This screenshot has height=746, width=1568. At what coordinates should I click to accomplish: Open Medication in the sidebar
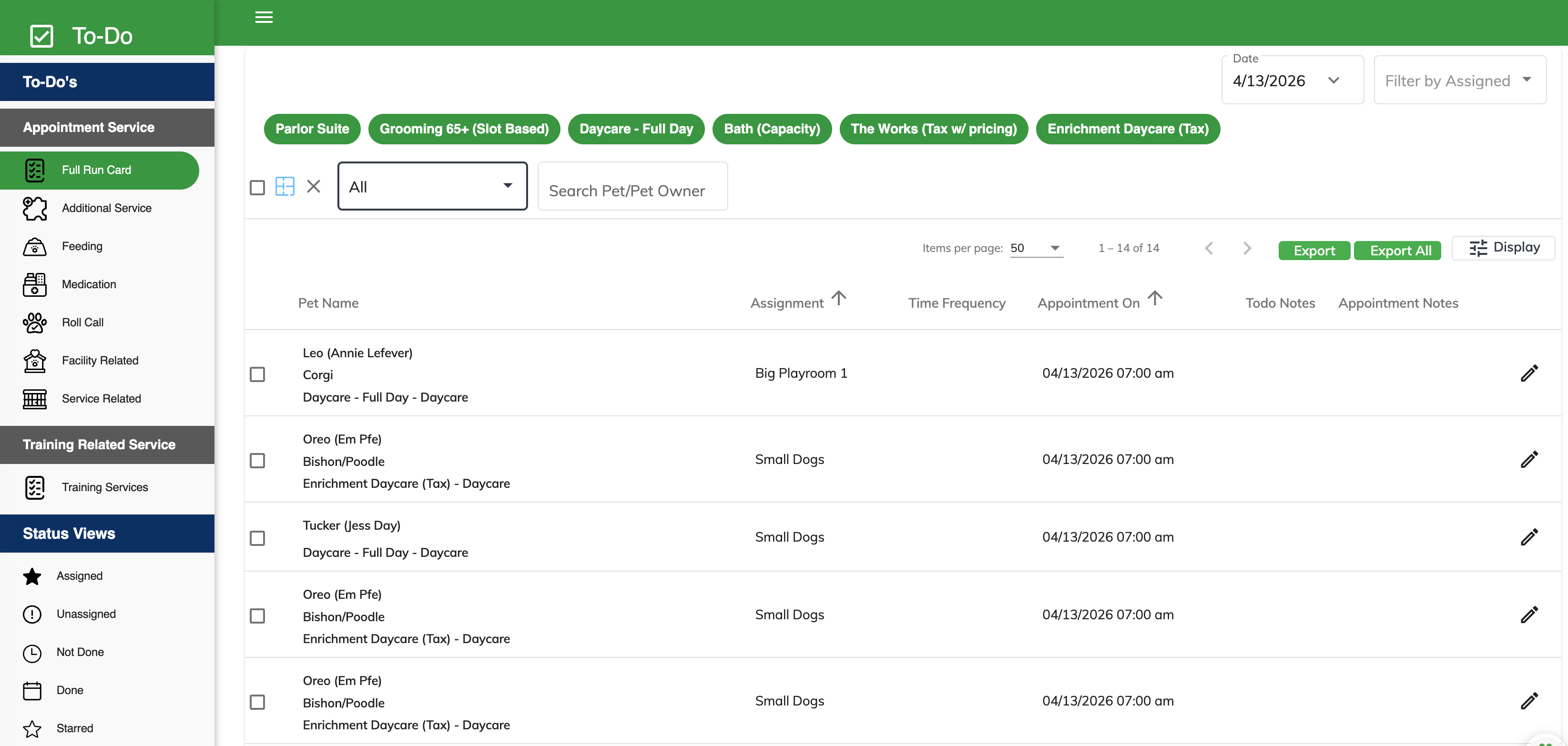(88, 284)
